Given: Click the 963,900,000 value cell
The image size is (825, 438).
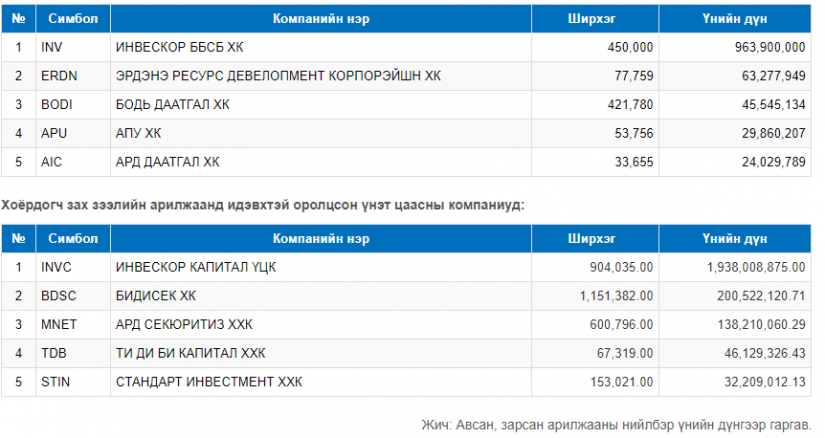Looking at the screenshot, I should [735, 47].
